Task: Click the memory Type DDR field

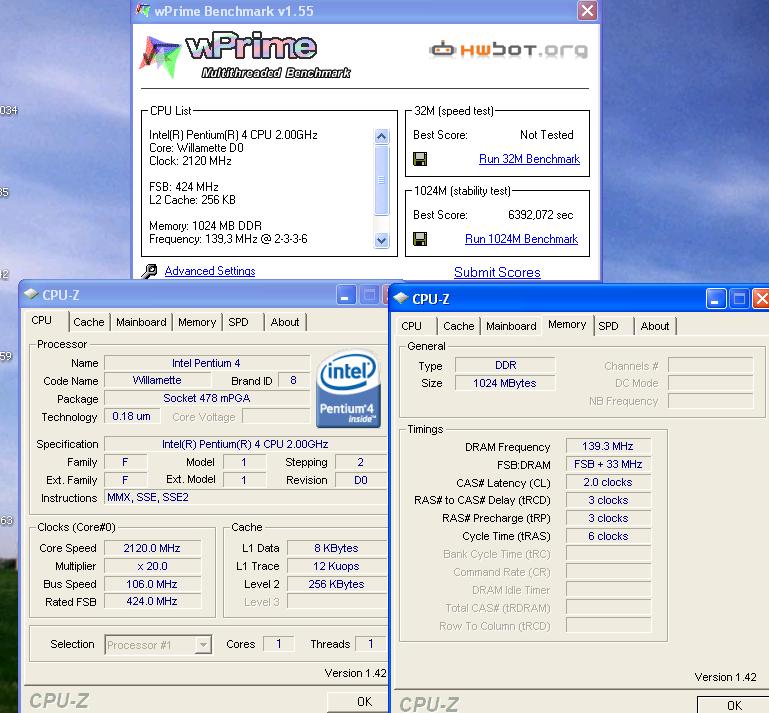Action: (x=505, y=365)
